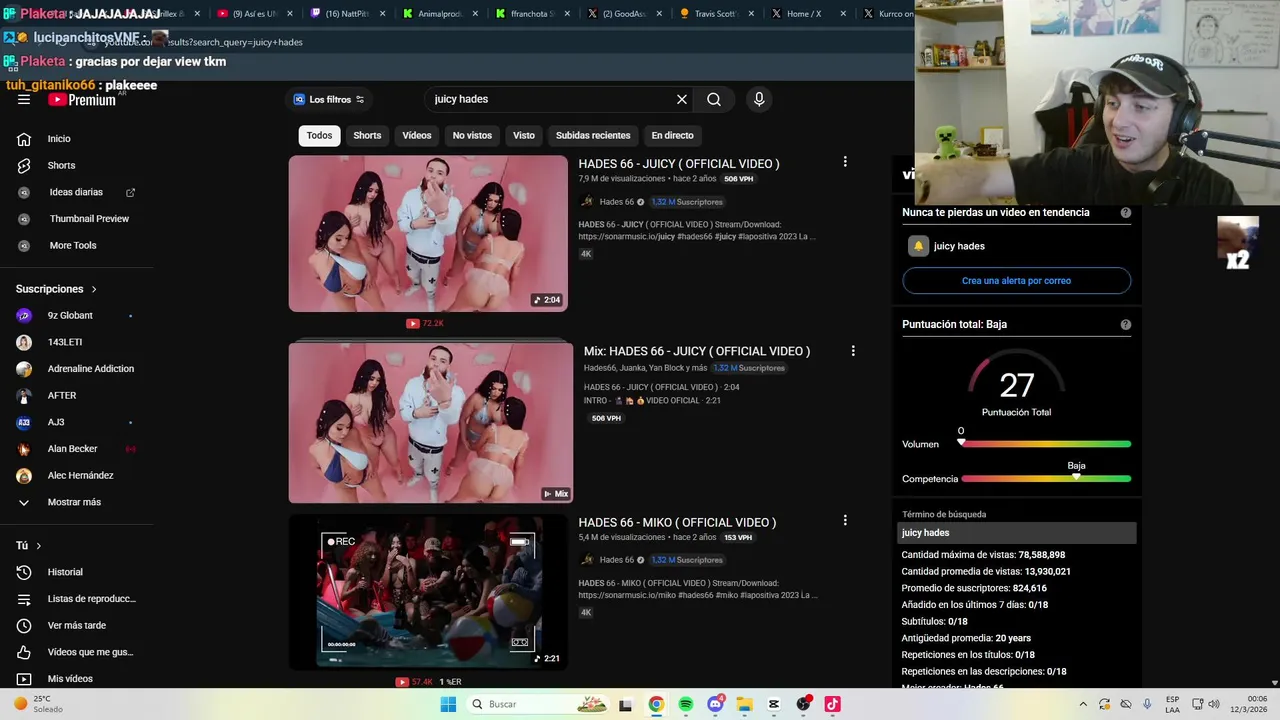
Task: Open Hades 66 channel under JUICY video
Action: click(x=616, y=202)
